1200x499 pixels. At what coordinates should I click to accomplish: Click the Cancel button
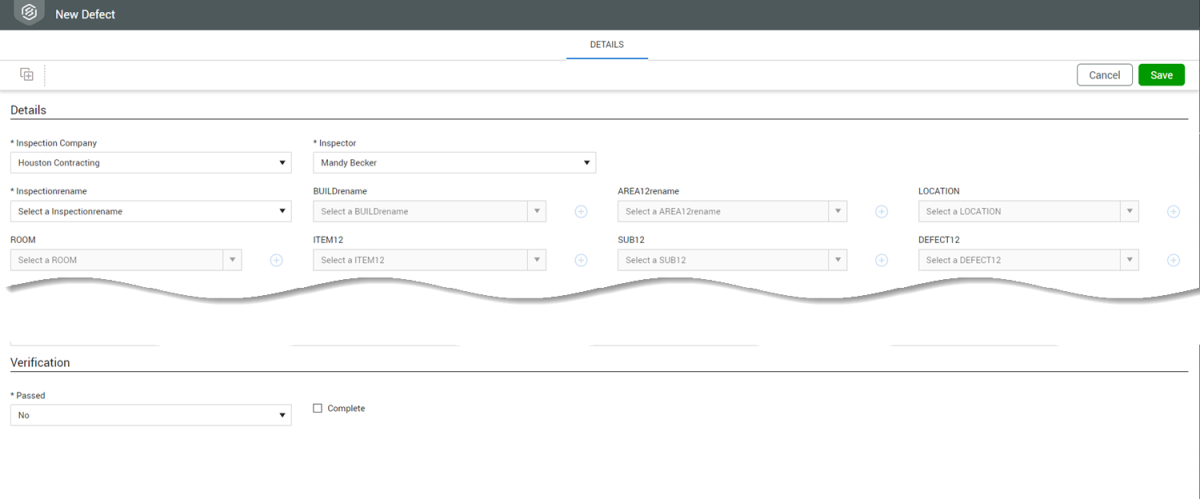(x=1104, y=75)
